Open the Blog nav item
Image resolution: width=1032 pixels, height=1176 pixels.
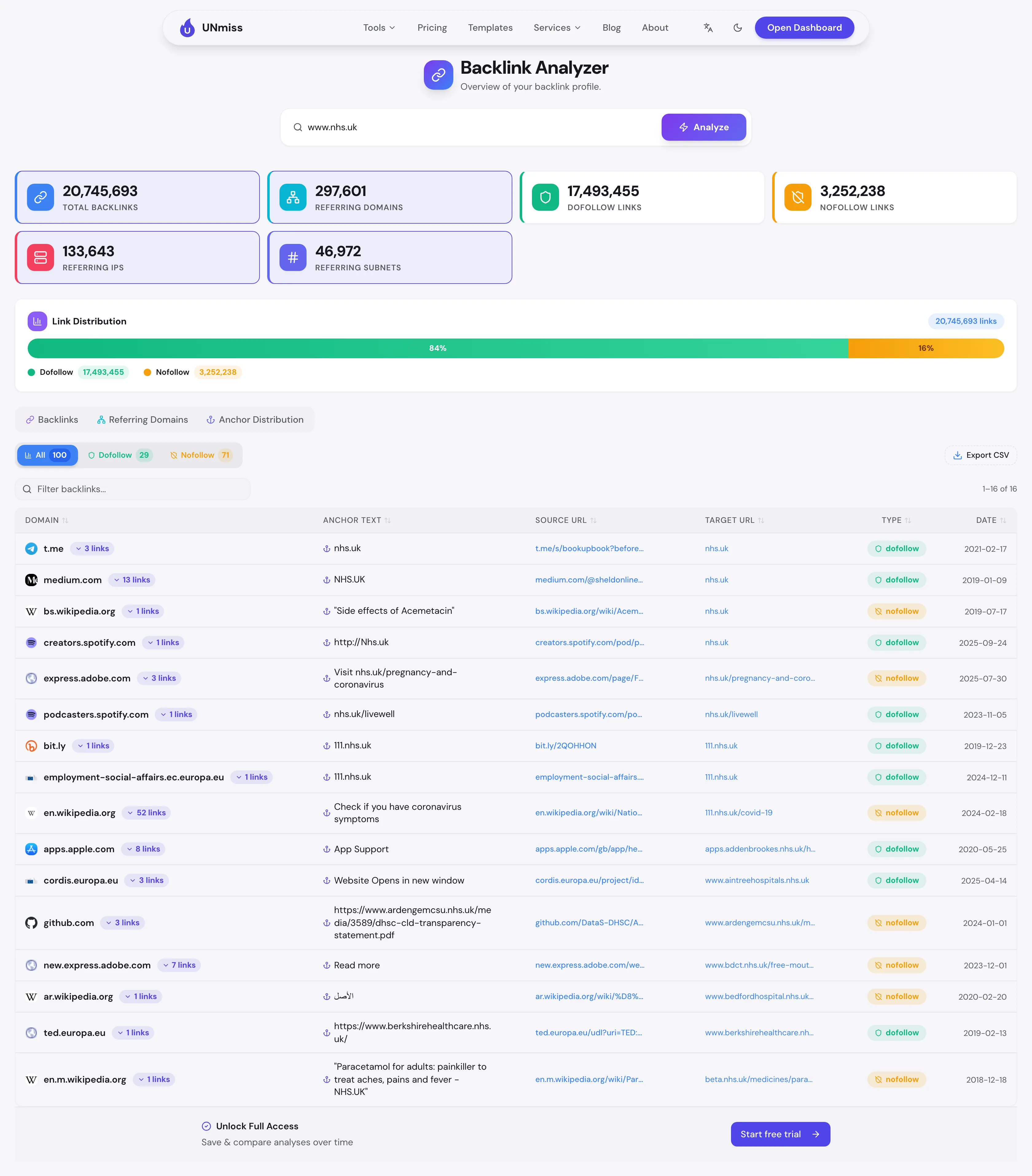612,28
